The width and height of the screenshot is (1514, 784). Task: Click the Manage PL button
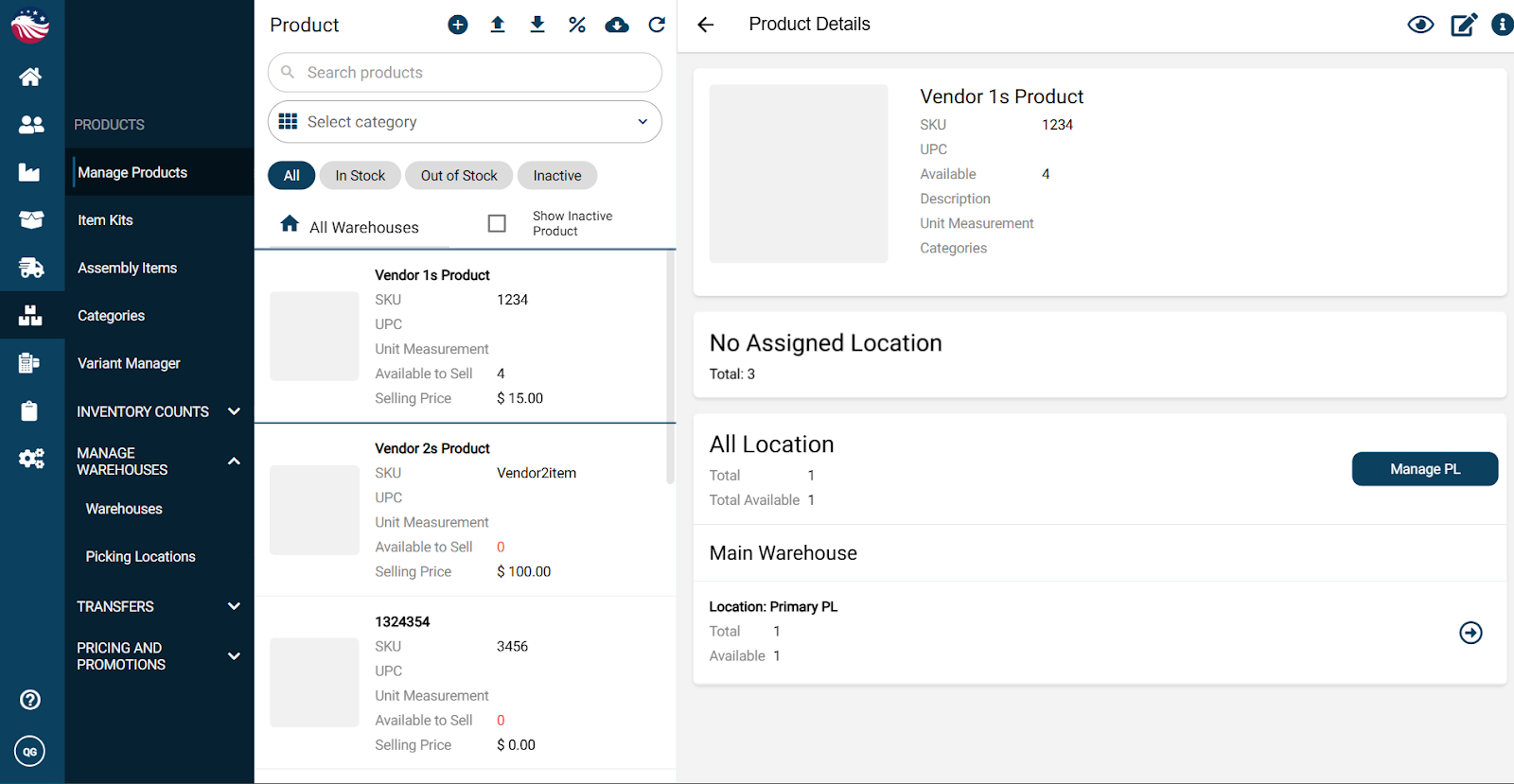tap(1424, 469)
